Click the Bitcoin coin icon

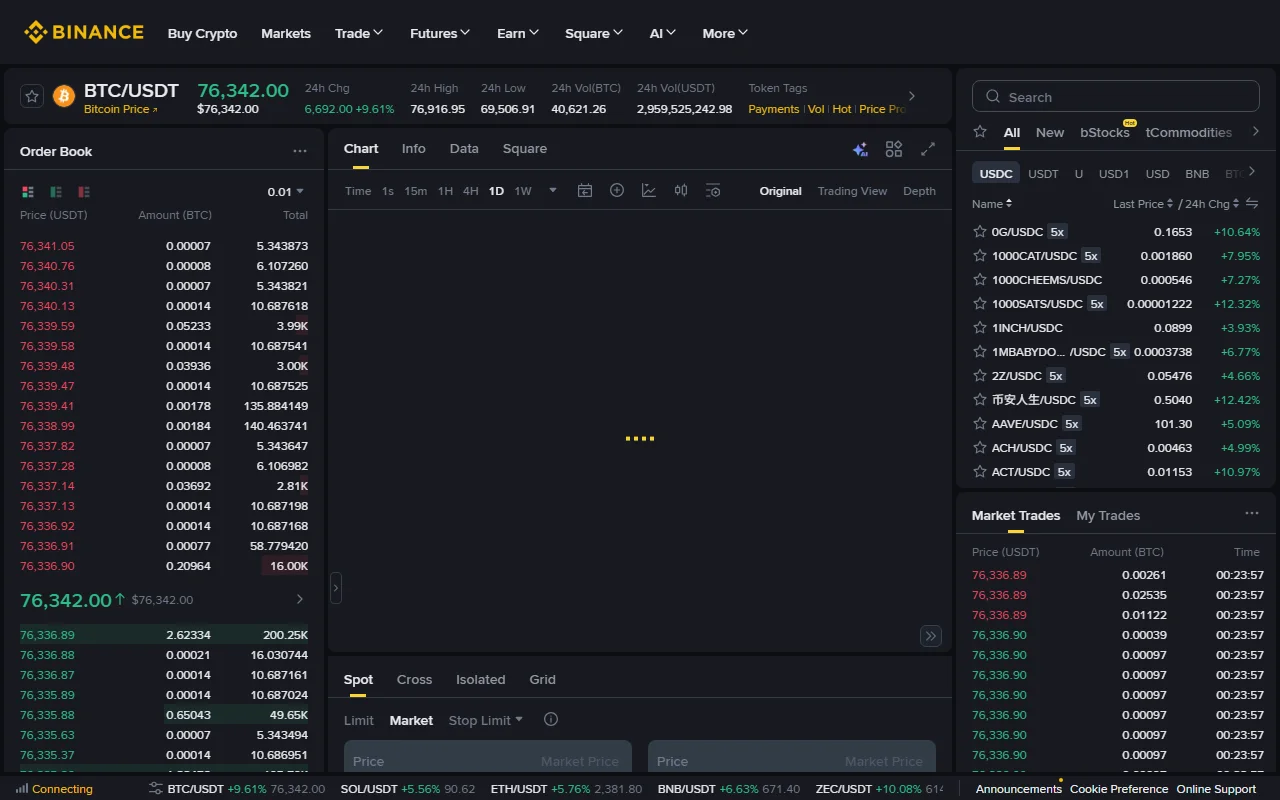pyautogui.click(x=64, y=96)
